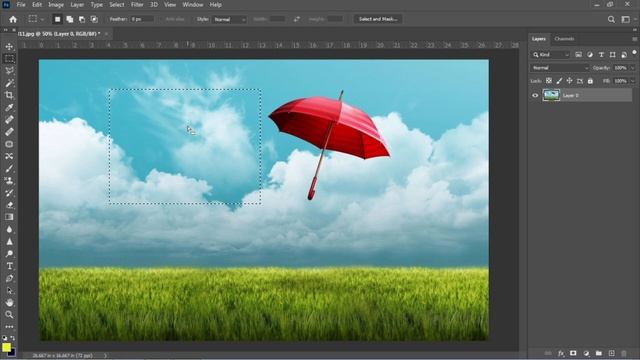Select the Hand tool
Image resolution: width=640 pixels, height=360 pixels.
point(9,302)
